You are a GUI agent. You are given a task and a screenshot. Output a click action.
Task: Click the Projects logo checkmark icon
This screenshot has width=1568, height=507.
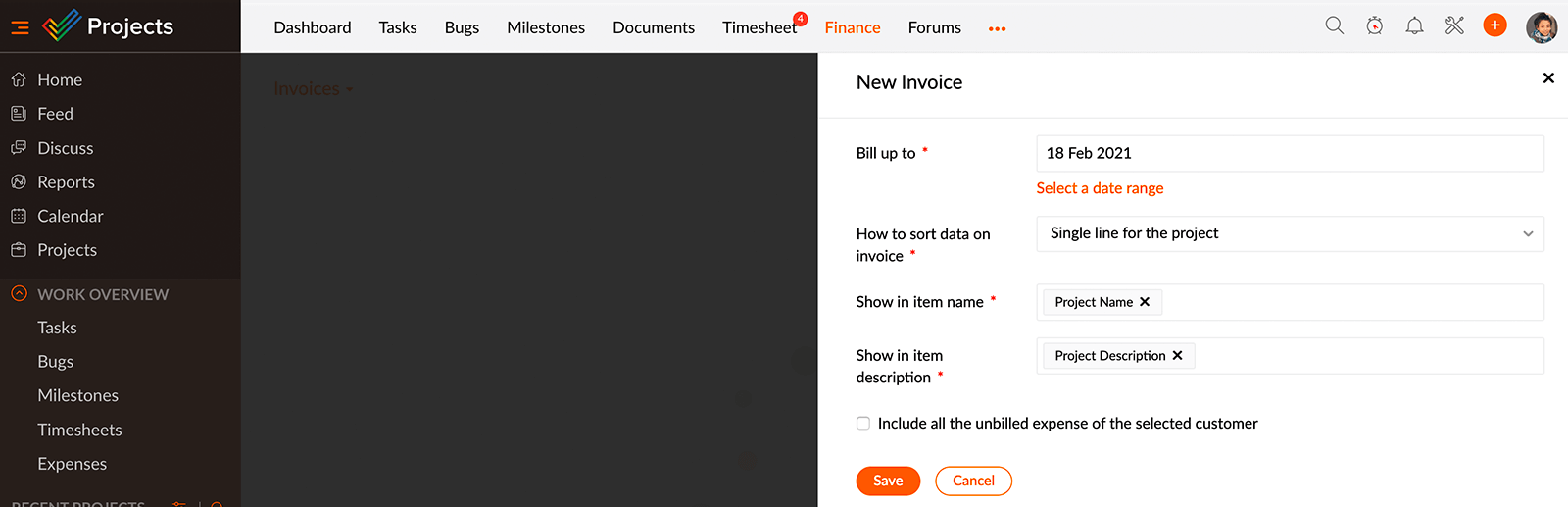point(61,25)
